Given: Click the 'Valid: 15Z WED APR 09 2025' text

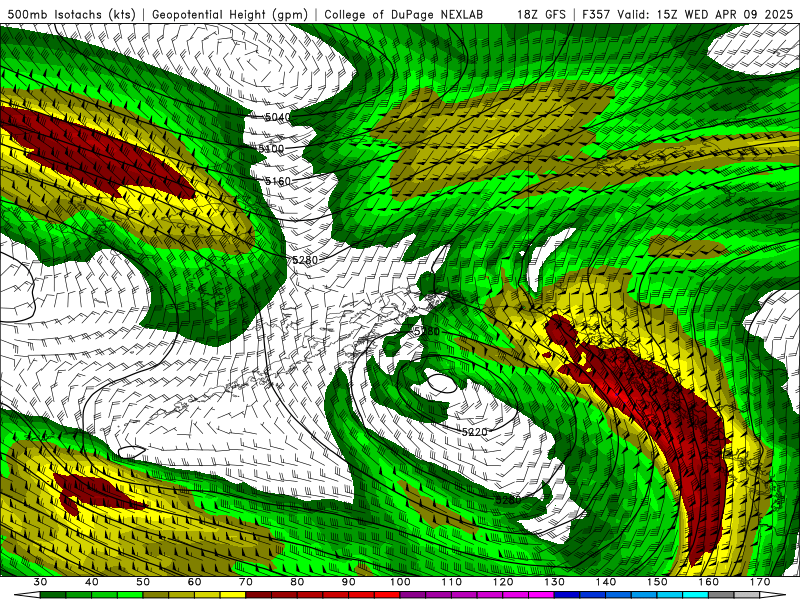Looking at the screenshot, I should [706, 14].
